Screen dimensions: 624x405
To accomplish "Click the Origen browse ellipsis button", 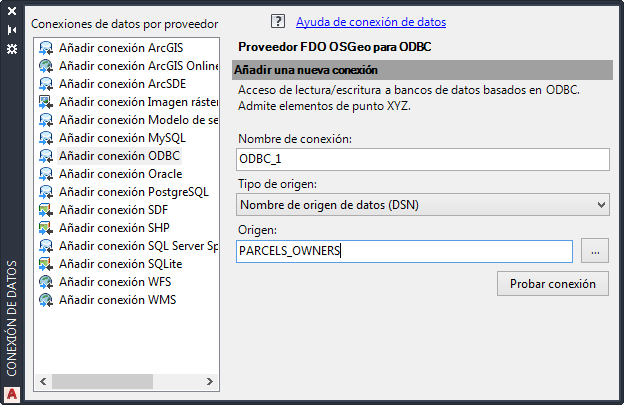I will (x=594, y=252).
